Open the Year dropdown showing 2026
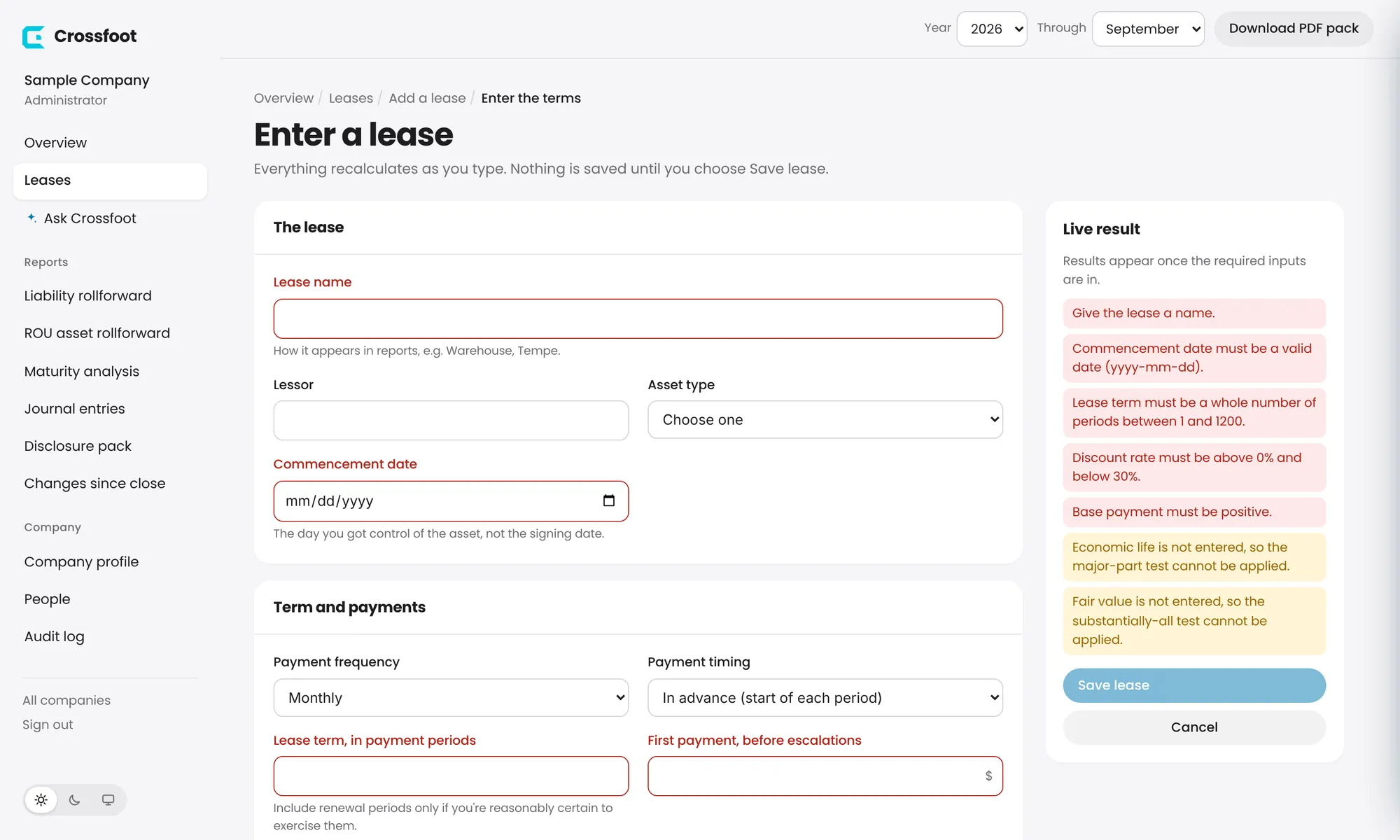The width and height of the screenshot is (1400, 840). [992, 29]
